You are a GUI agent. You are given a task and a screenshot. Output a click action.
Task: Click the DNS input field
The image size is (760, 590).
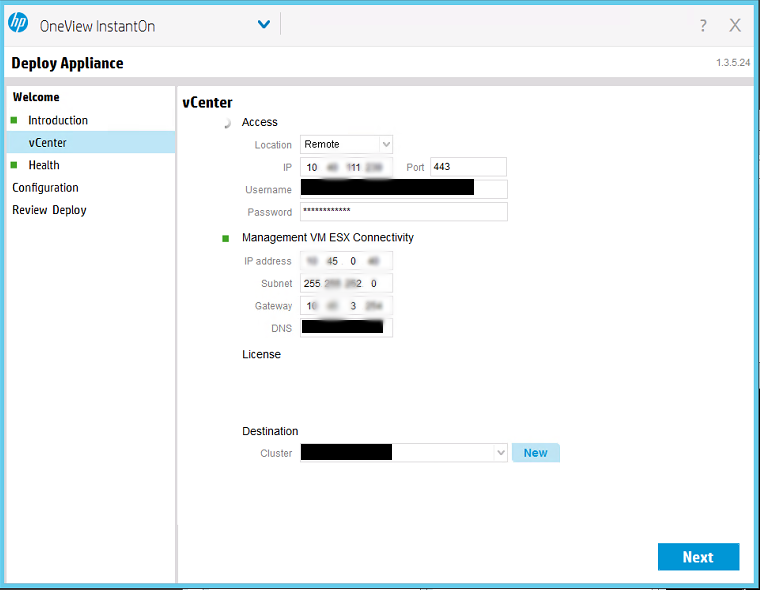[x=346, y=328]
